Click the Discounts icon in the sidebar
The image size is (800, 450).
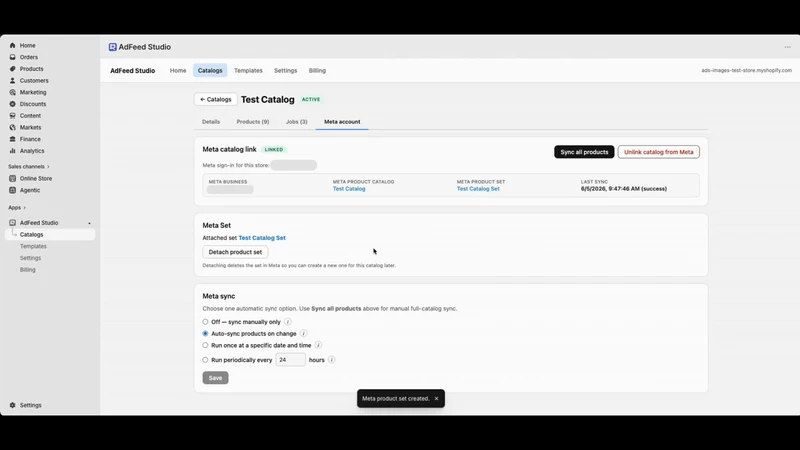coord(13,104)
